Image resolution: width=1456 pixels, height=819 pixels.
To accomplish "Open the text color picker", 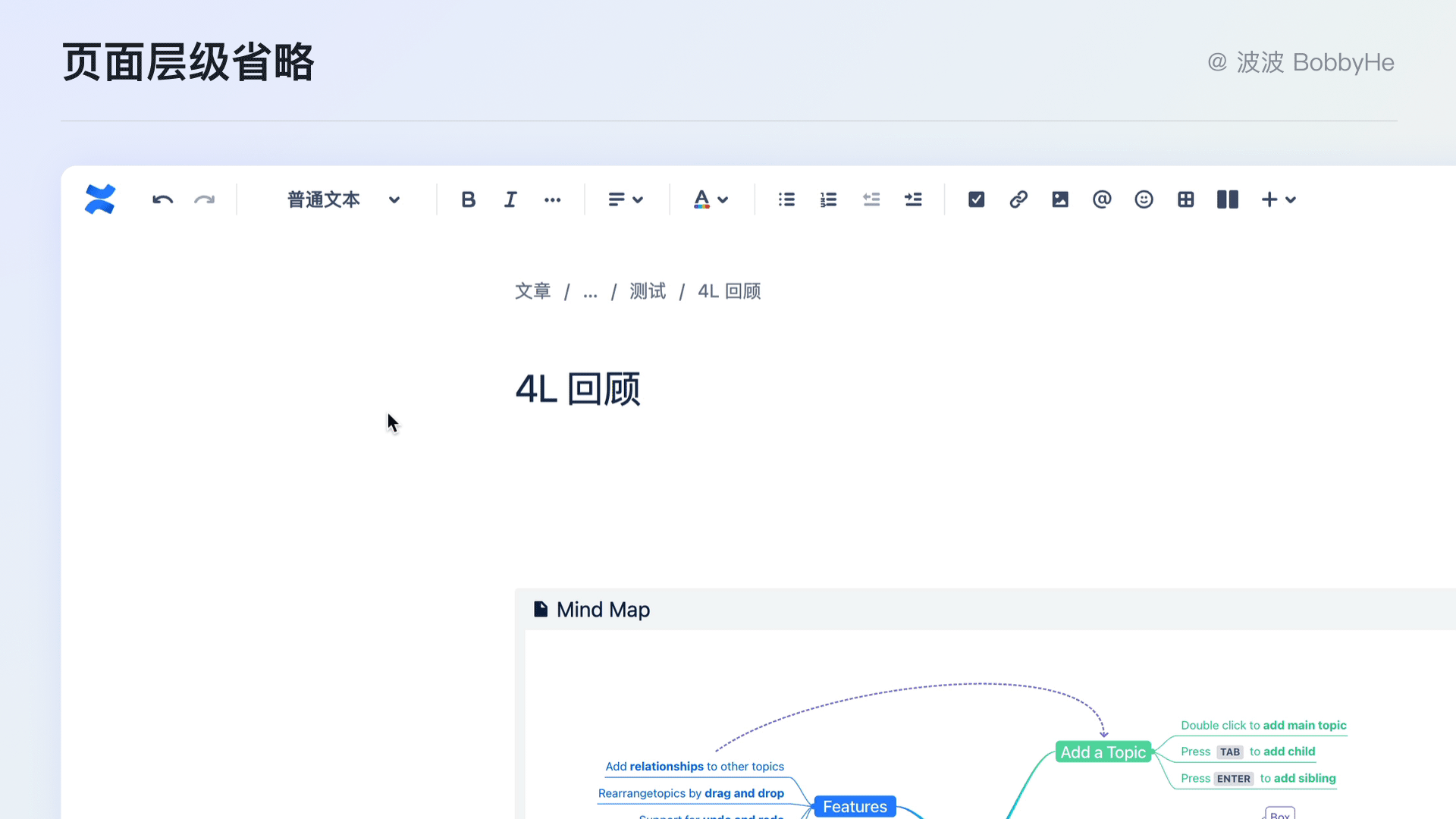I will pyautogui.click(x=710, y=199).
